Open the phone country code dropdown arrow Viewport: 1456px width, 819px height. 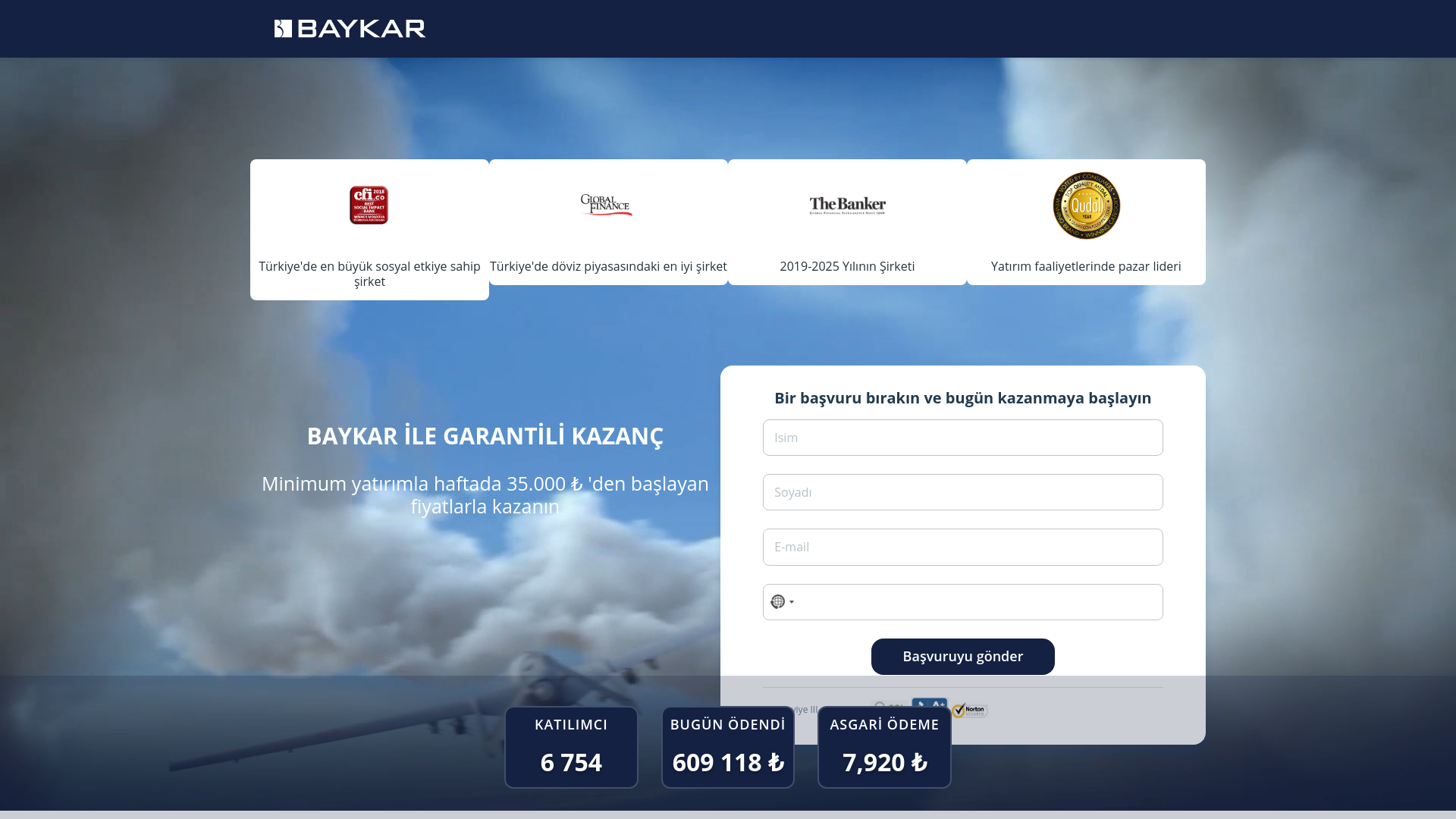(792, 602)
